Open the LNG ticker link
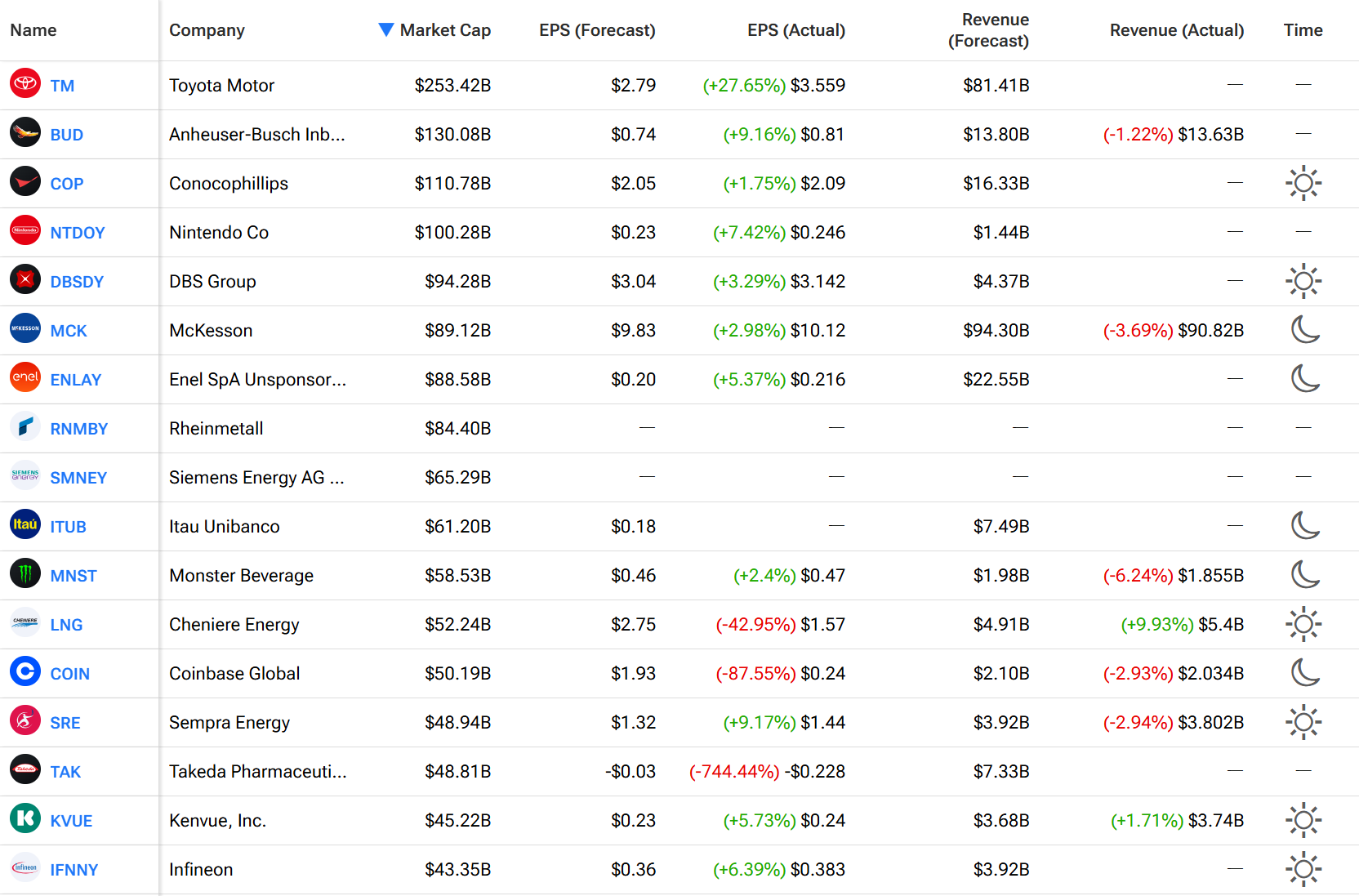This screenshot has height=896, width=1359. 66,625
